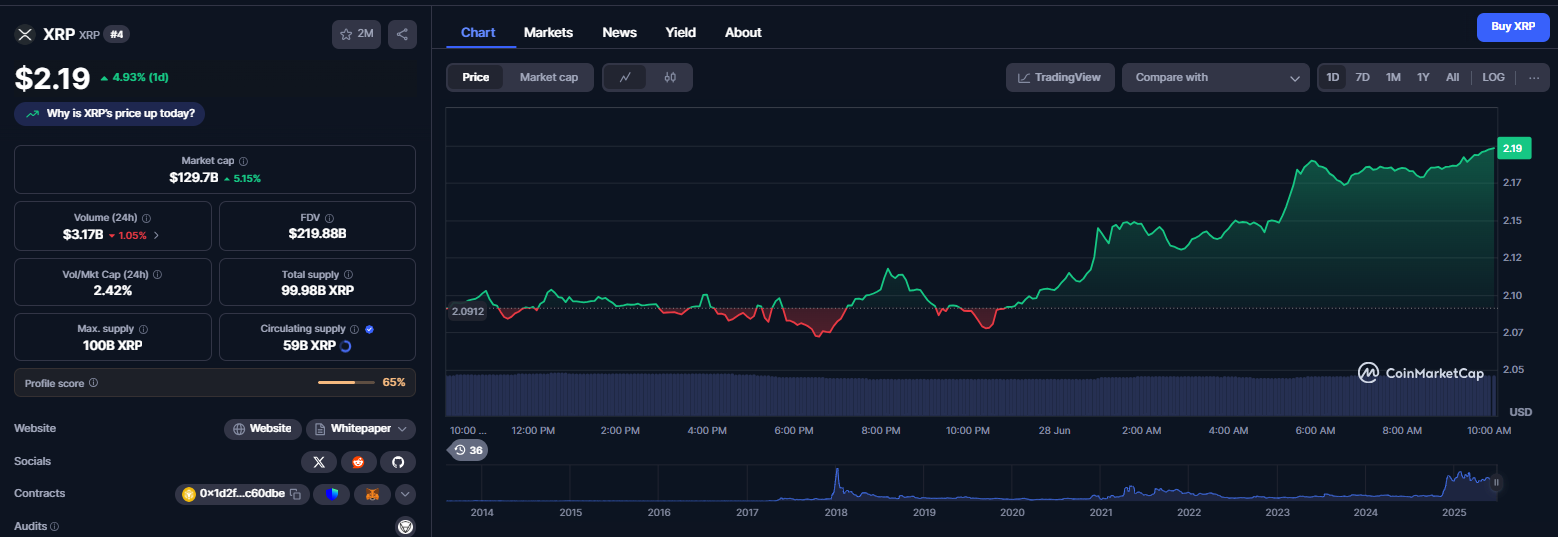Set chart range to 7D

coord(1362,77)
